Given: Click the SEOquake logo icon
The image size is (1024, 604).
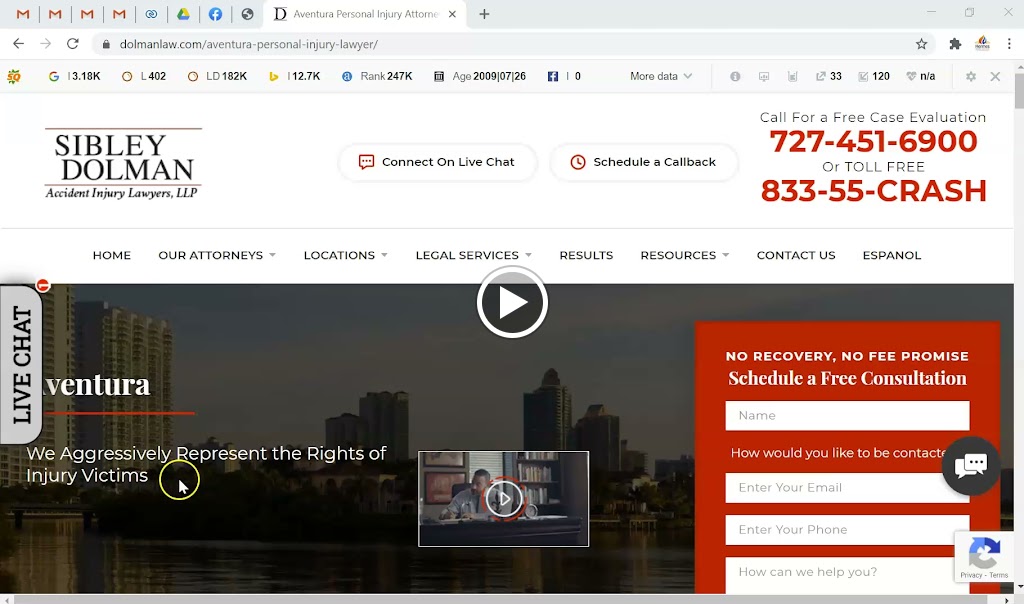Looking at the screenshot, I should [x=14, y=76].
